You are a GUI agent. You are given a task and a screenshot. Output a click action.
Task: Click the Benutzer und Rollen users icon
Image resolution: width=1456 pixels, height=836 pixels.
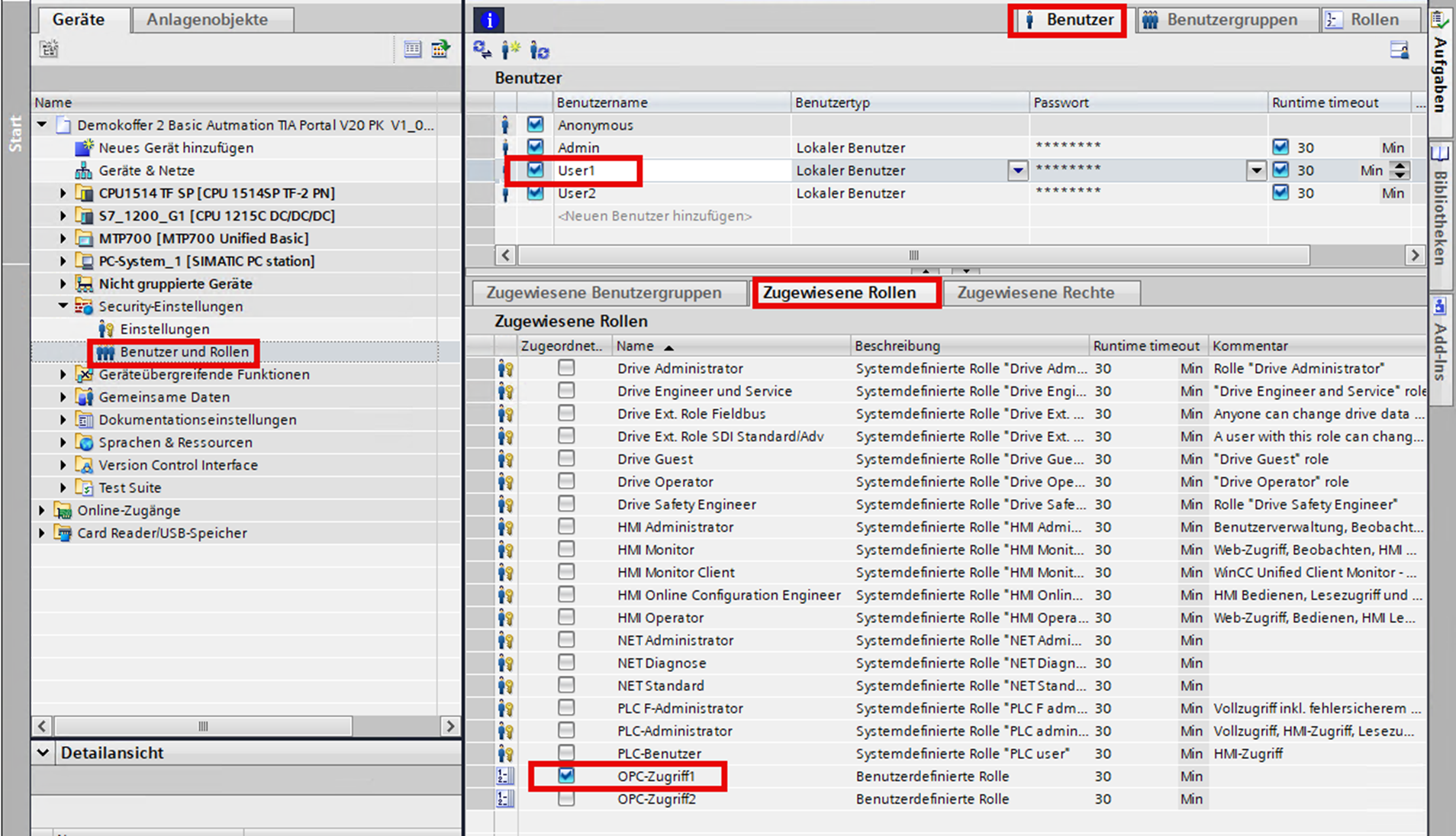106,352
